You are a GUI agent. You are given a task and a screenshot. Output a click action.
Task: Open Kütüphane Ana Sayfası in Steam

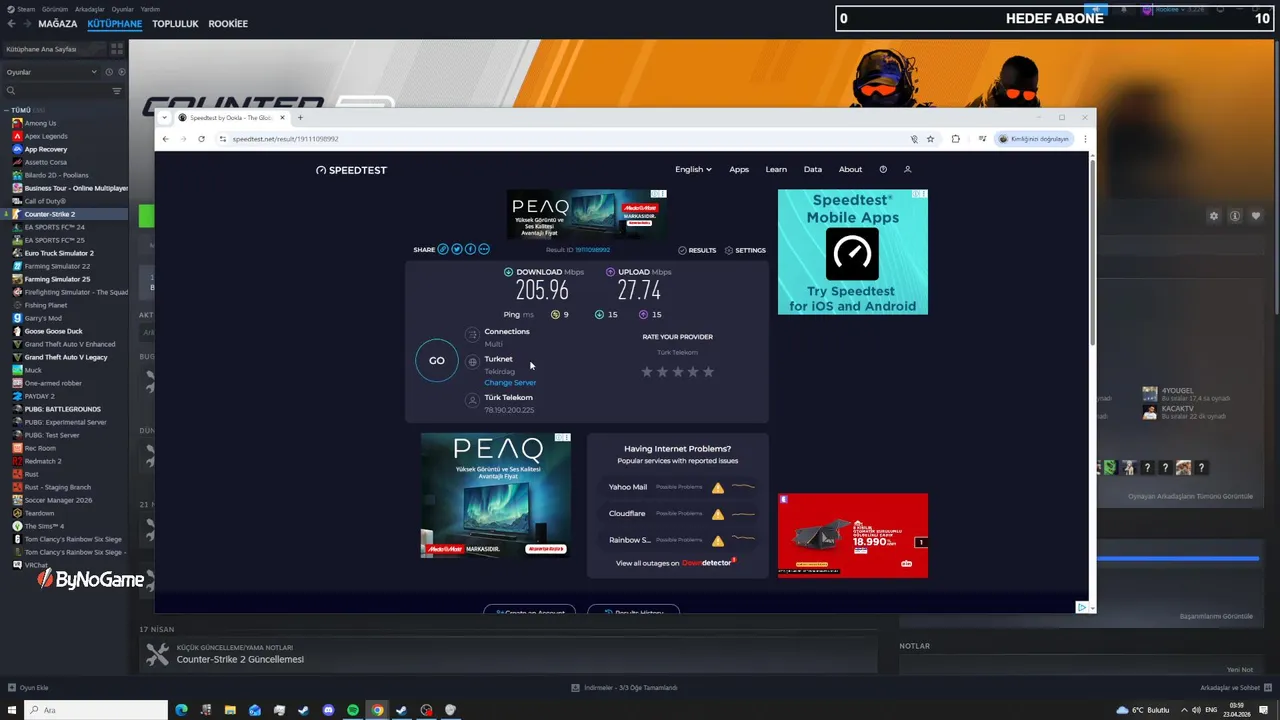point(54,49)
